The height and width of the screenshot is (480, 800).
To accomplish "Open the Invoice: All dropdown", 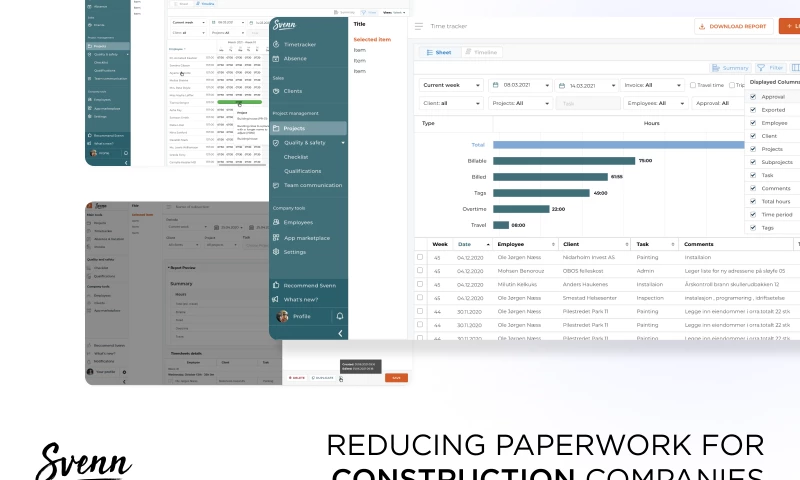I will coord(652,85).
